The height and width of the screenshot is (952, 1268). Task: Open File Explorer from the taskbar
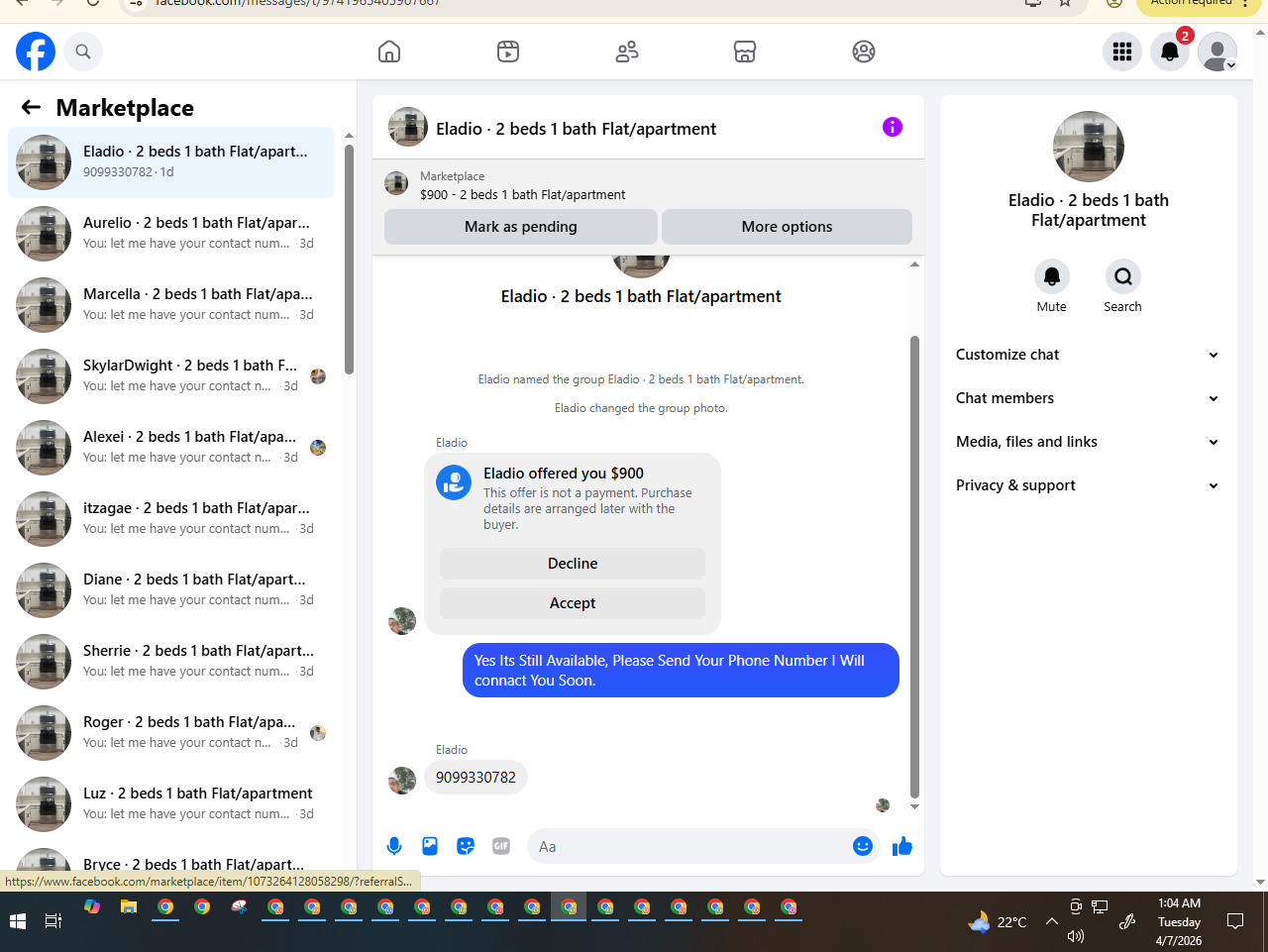(129, 906)
